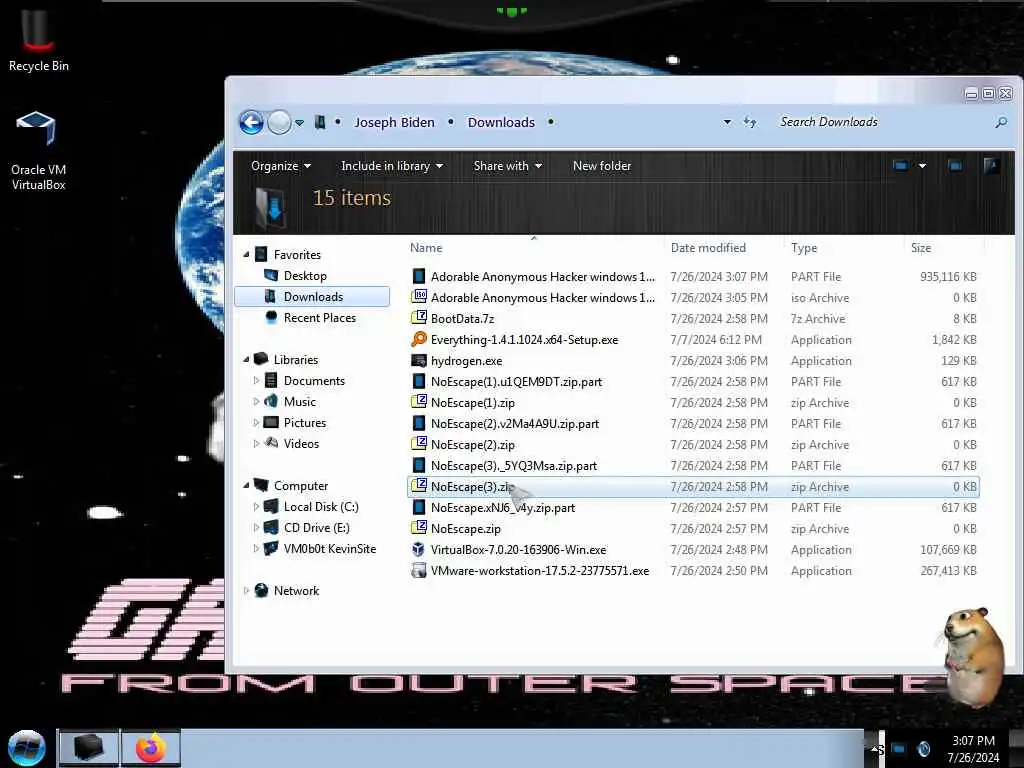The image size is (1024, 768).
Task: Select Local Disk (C:)
Action: [x=320, y=507]
